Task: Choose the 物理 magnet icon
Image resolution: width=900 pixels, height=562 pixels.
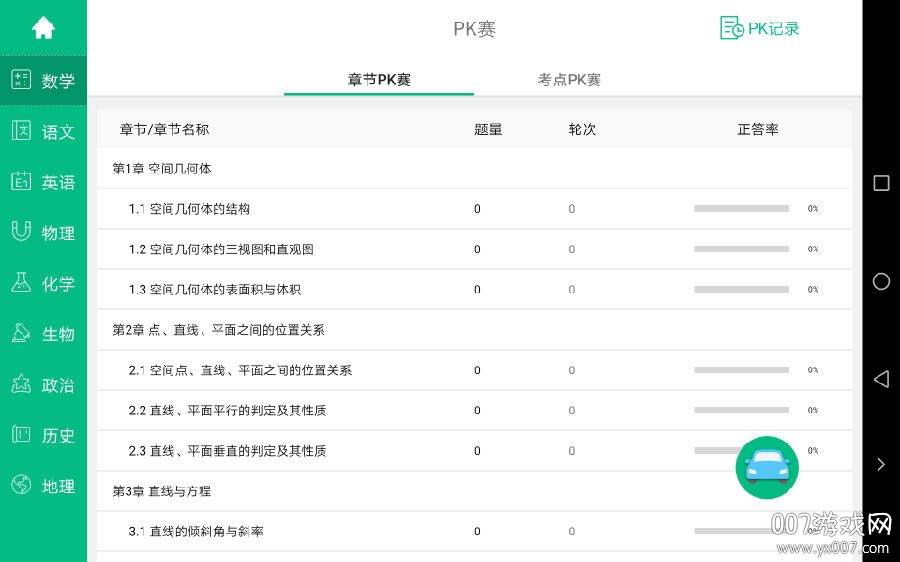Action: point(21,232)
